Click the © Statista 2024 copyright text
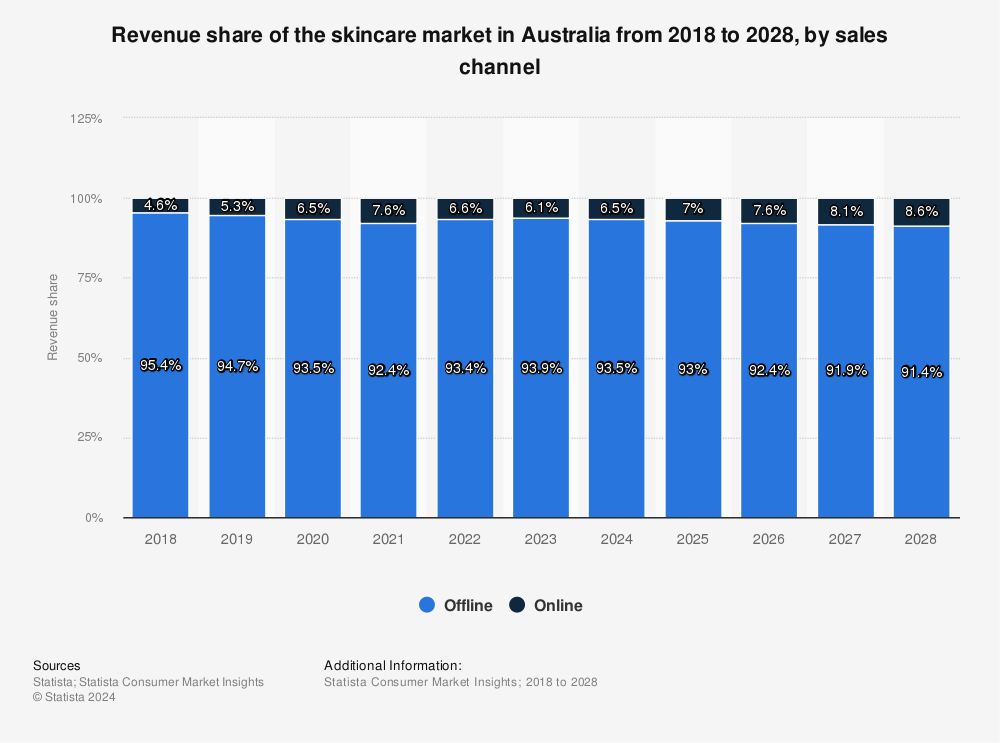The image size is (1000, 743). 74,698
